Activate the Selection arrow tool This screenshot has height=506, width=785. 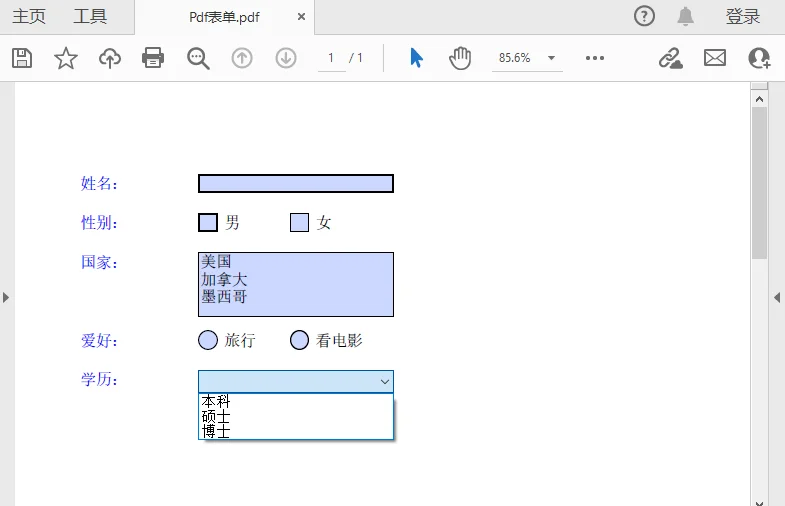[416, 58]
